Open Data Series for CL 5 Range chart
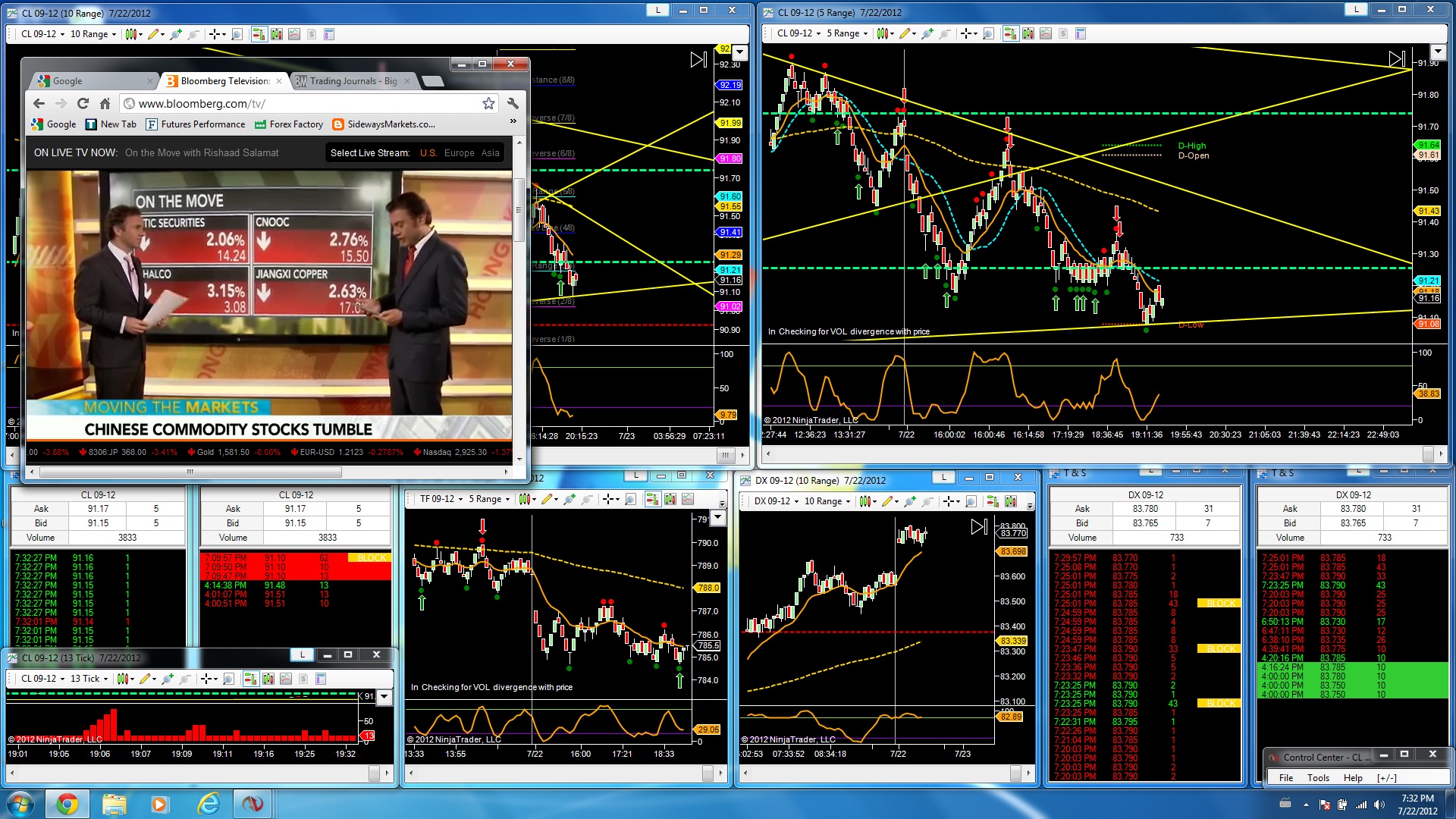The height and width of the screenshot is (819, 1456). 1028,33
